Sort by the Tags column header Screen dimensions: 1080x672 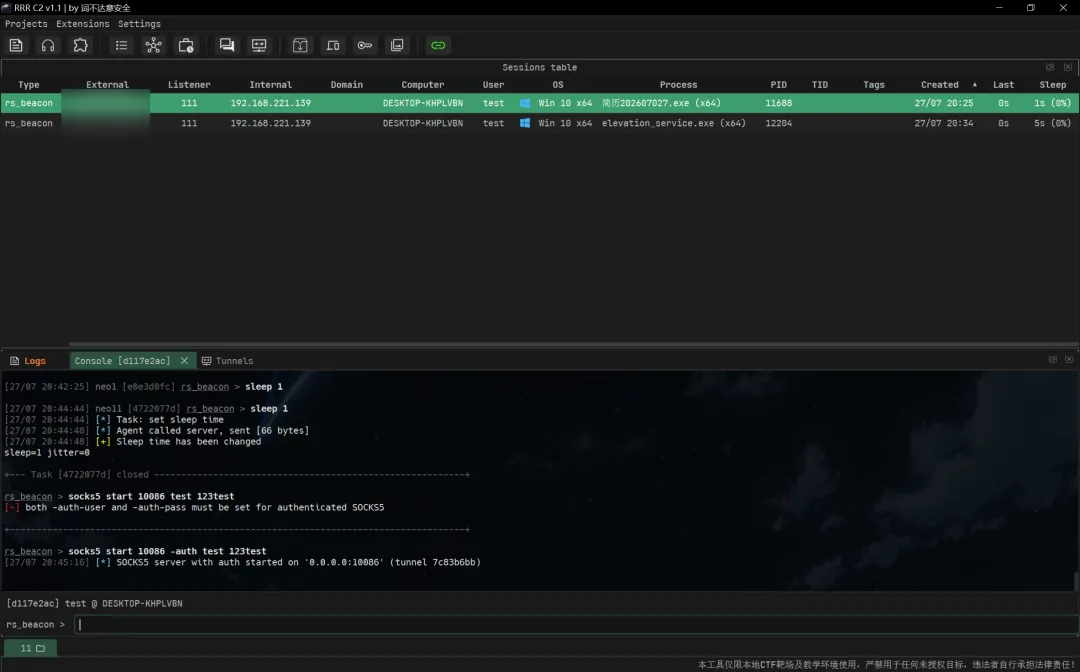pyautogui.click(x=873, y=85)
